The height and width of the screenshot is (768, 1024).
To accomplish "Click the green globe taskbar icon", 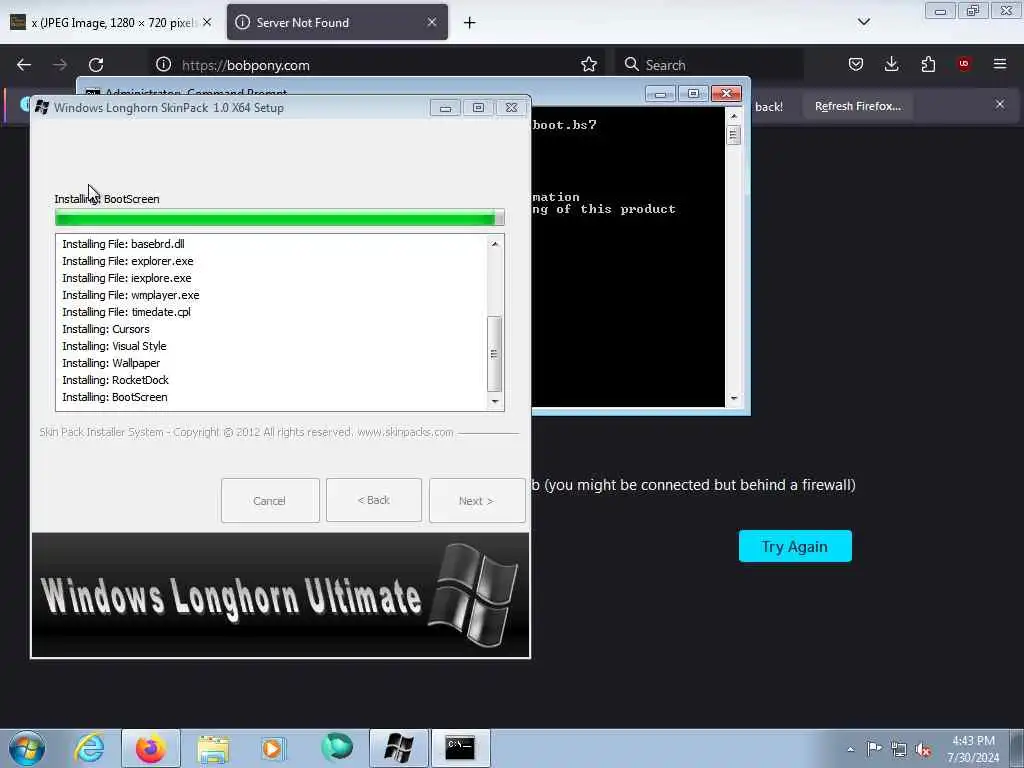I will (x=337, y=747).
